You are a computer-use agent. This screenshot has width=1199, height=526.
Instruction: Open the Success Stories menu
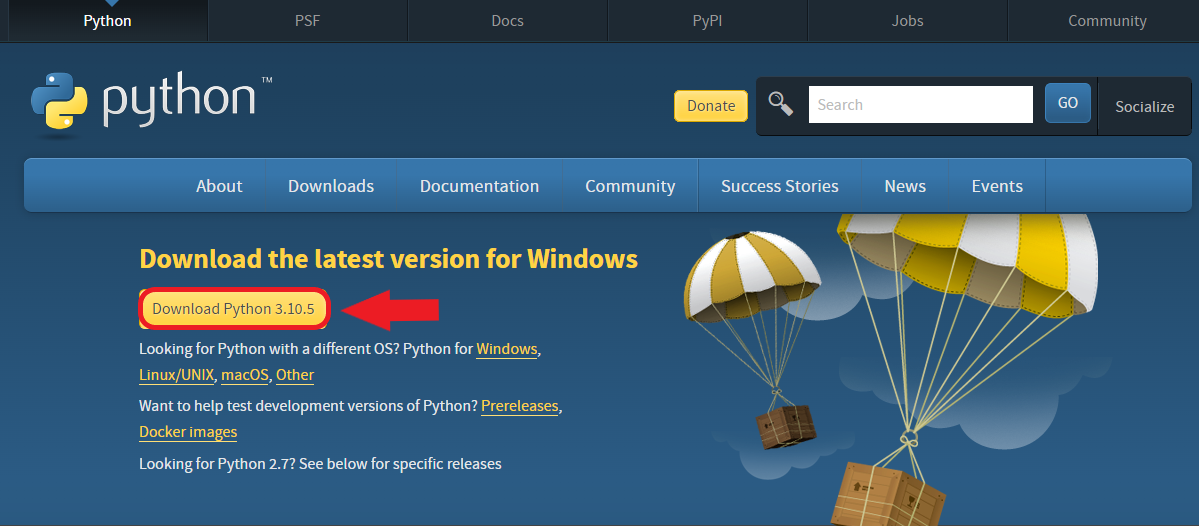[x=780, y=186]
